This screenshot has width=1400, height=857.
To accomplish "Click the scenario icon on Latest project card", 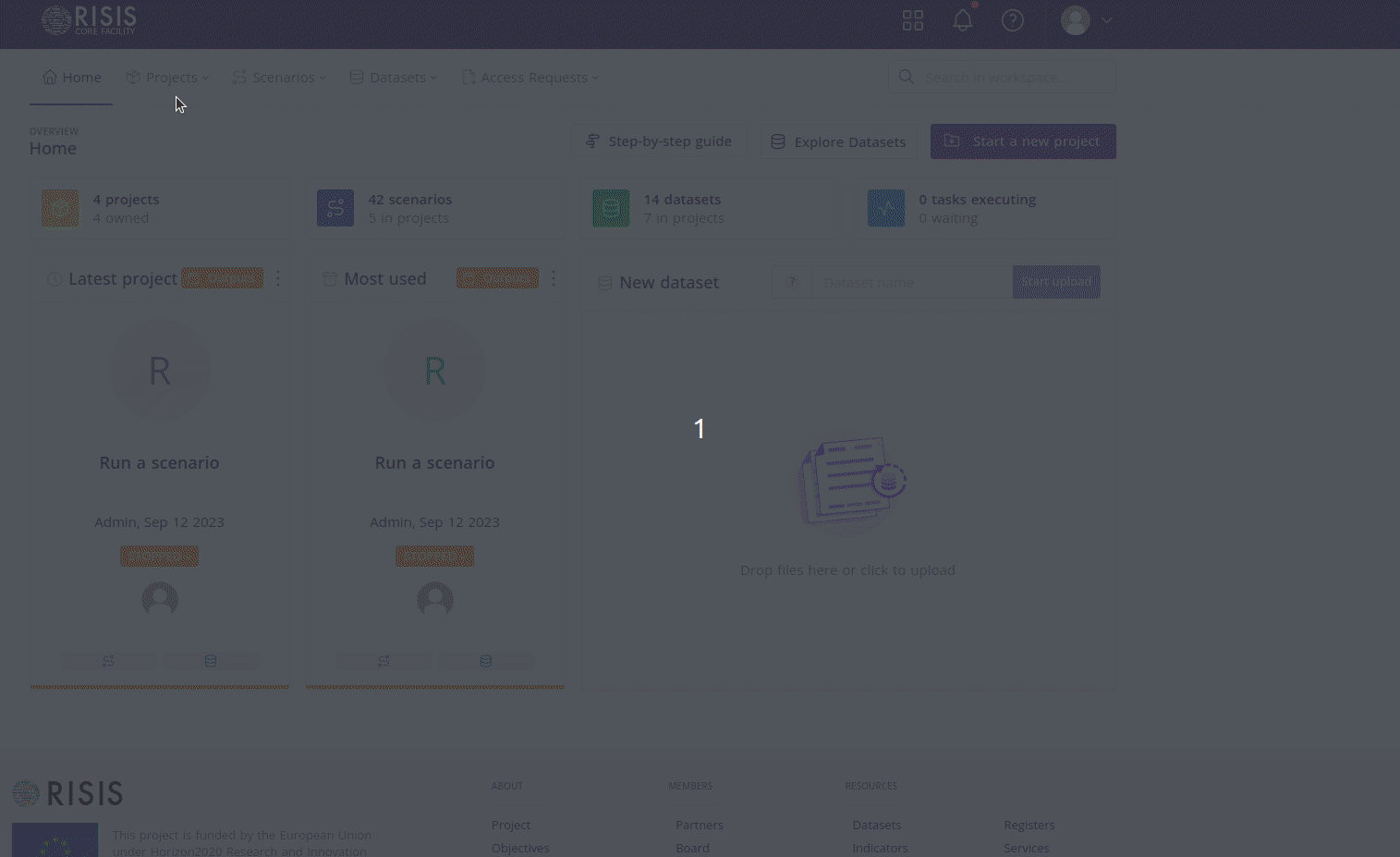I will coord(107,660).
